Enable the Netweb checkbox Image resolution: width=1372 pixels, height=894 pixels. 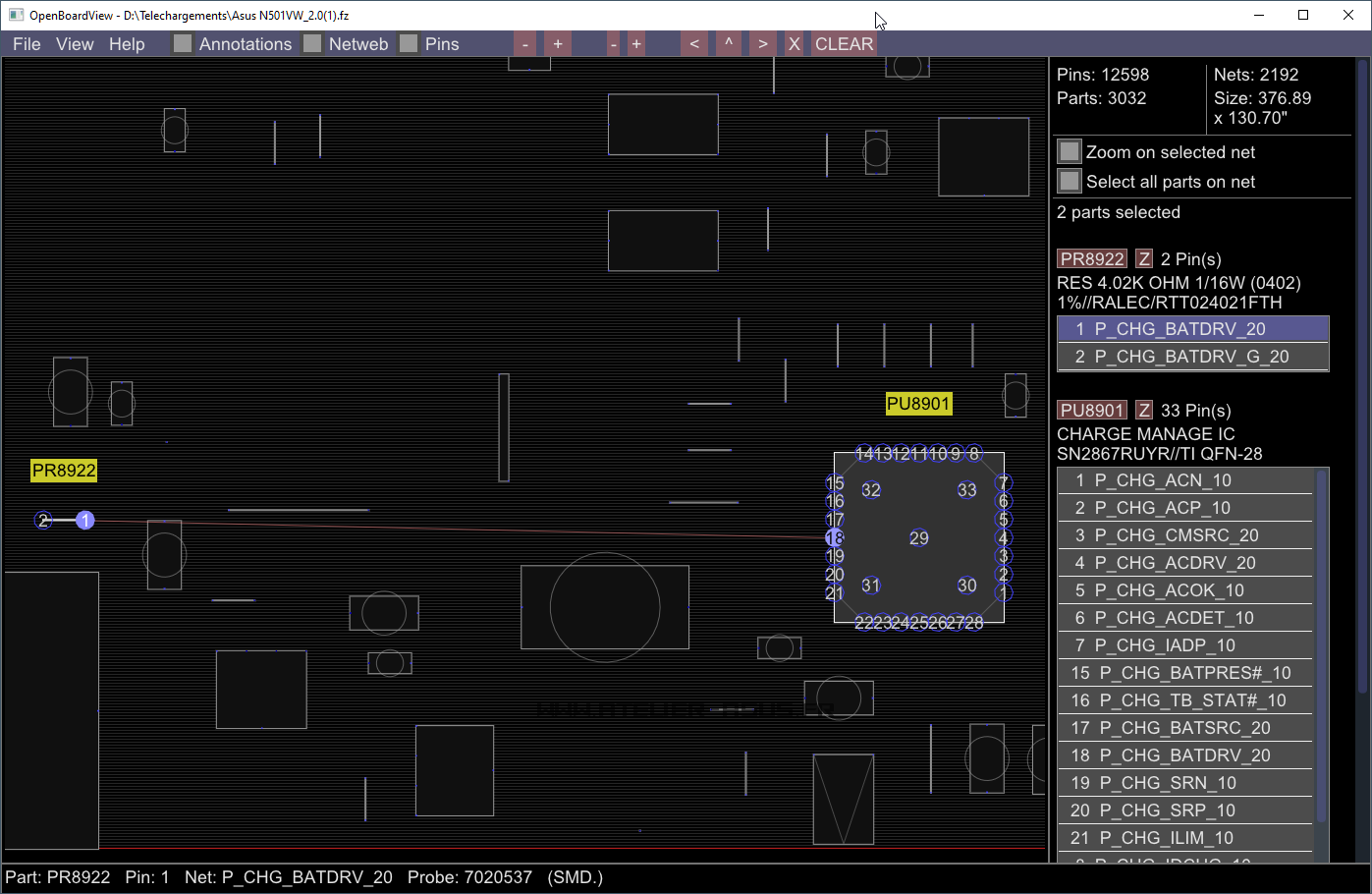(312, 44)
